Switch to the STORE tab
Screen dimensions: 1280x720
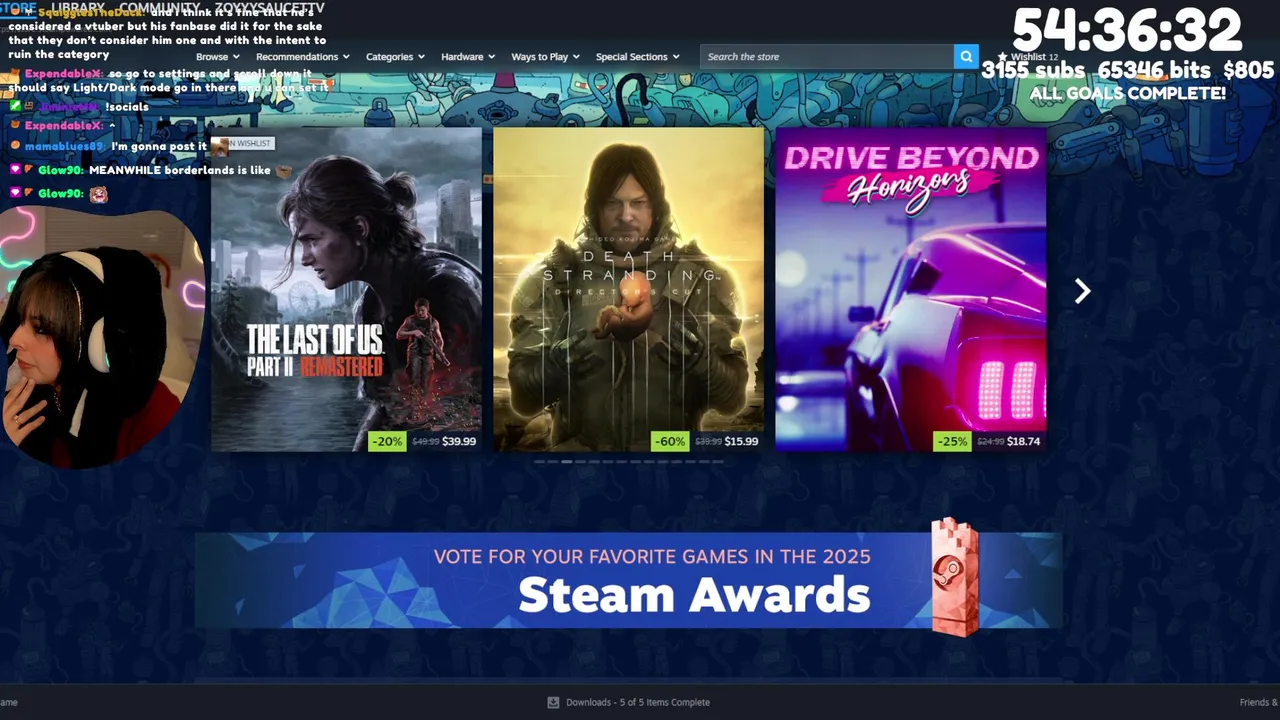(17, 8)
